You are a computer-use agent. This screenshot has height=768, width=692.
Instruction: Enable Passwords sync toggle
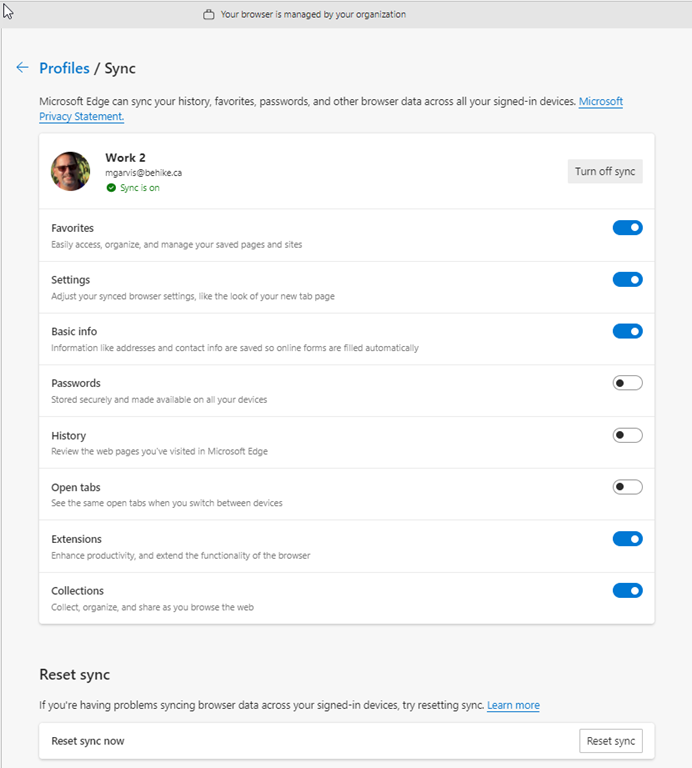click(x=627, y=383)
